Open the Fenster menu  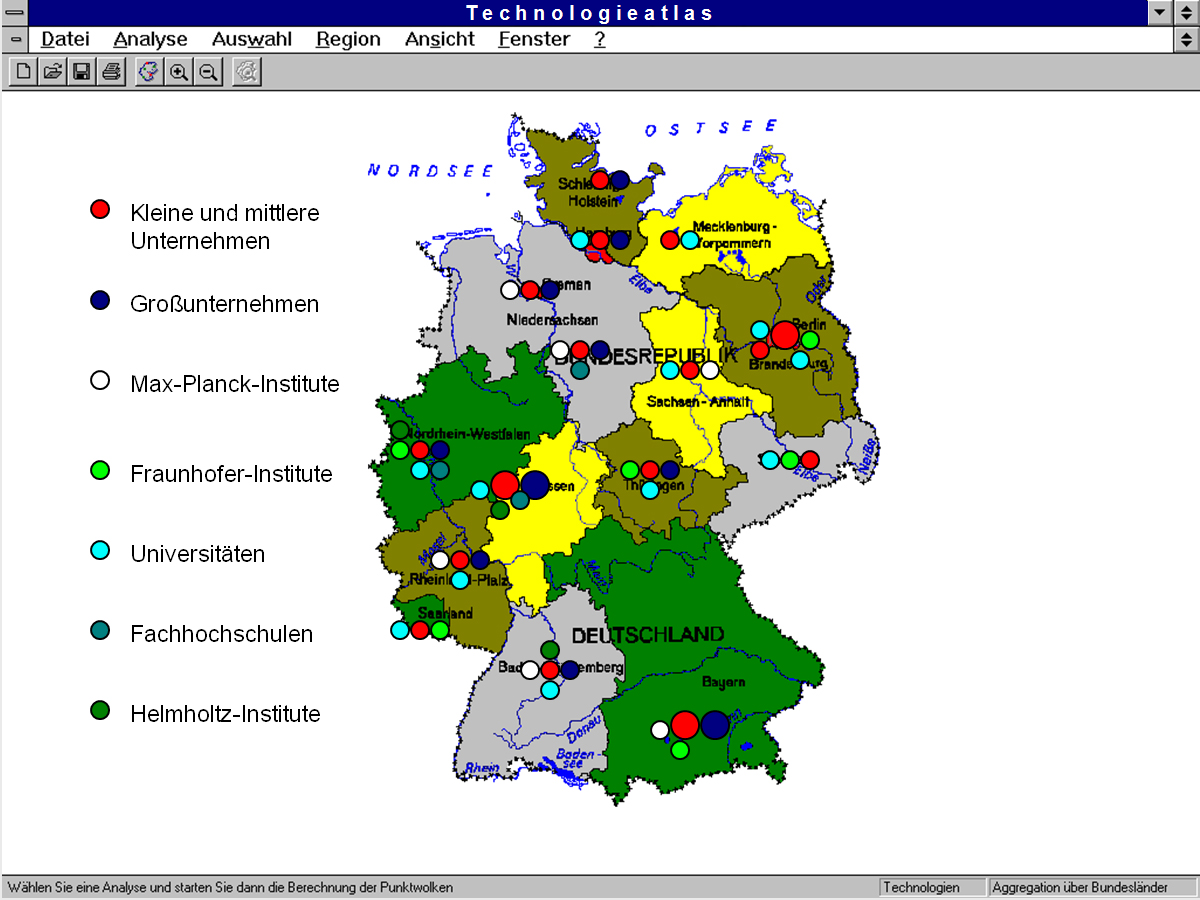click(x=534, y=40)
